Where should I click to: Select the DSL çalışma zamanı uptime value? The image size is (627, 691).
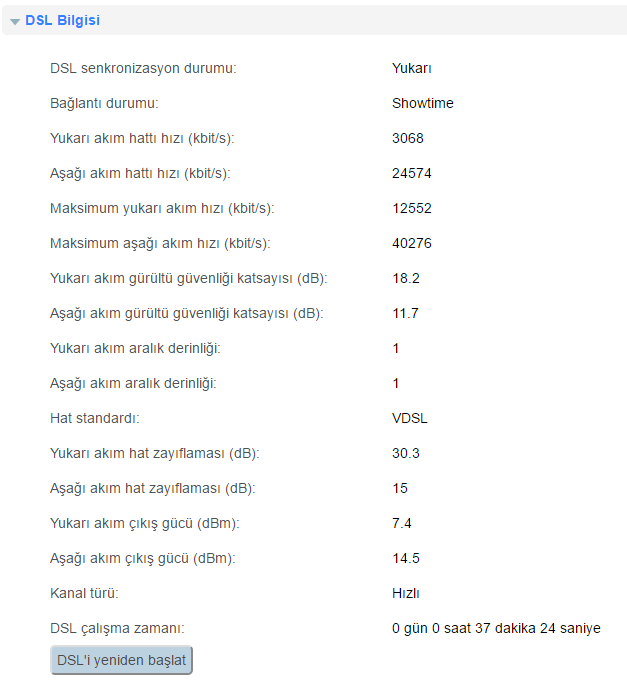[x=496, y=628]
